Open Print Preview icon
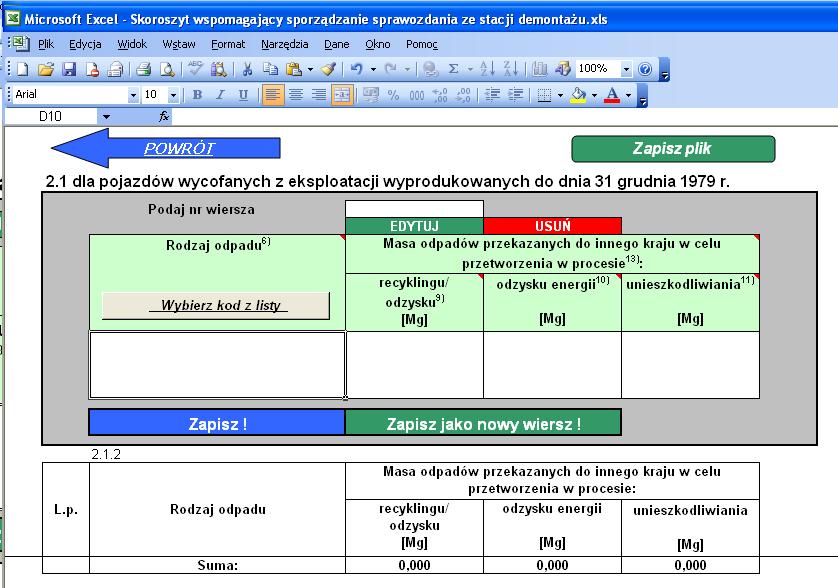Viewport: 838px width, 588px height. (x=167, y=69)
